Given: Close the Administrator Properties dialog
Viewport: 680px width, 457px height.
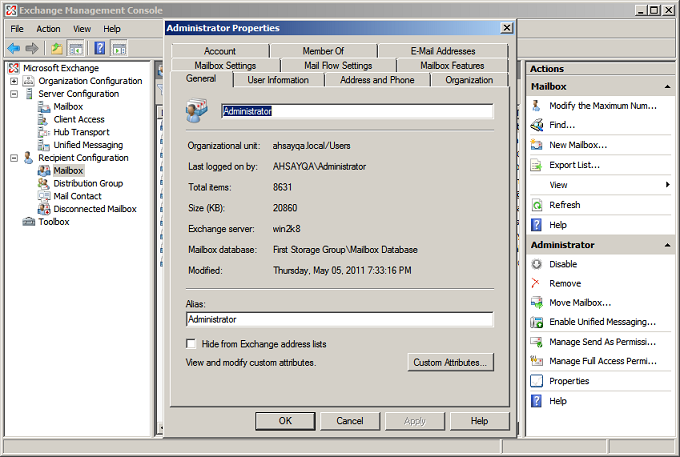Looking at the screenshot, I should [507, 28].
